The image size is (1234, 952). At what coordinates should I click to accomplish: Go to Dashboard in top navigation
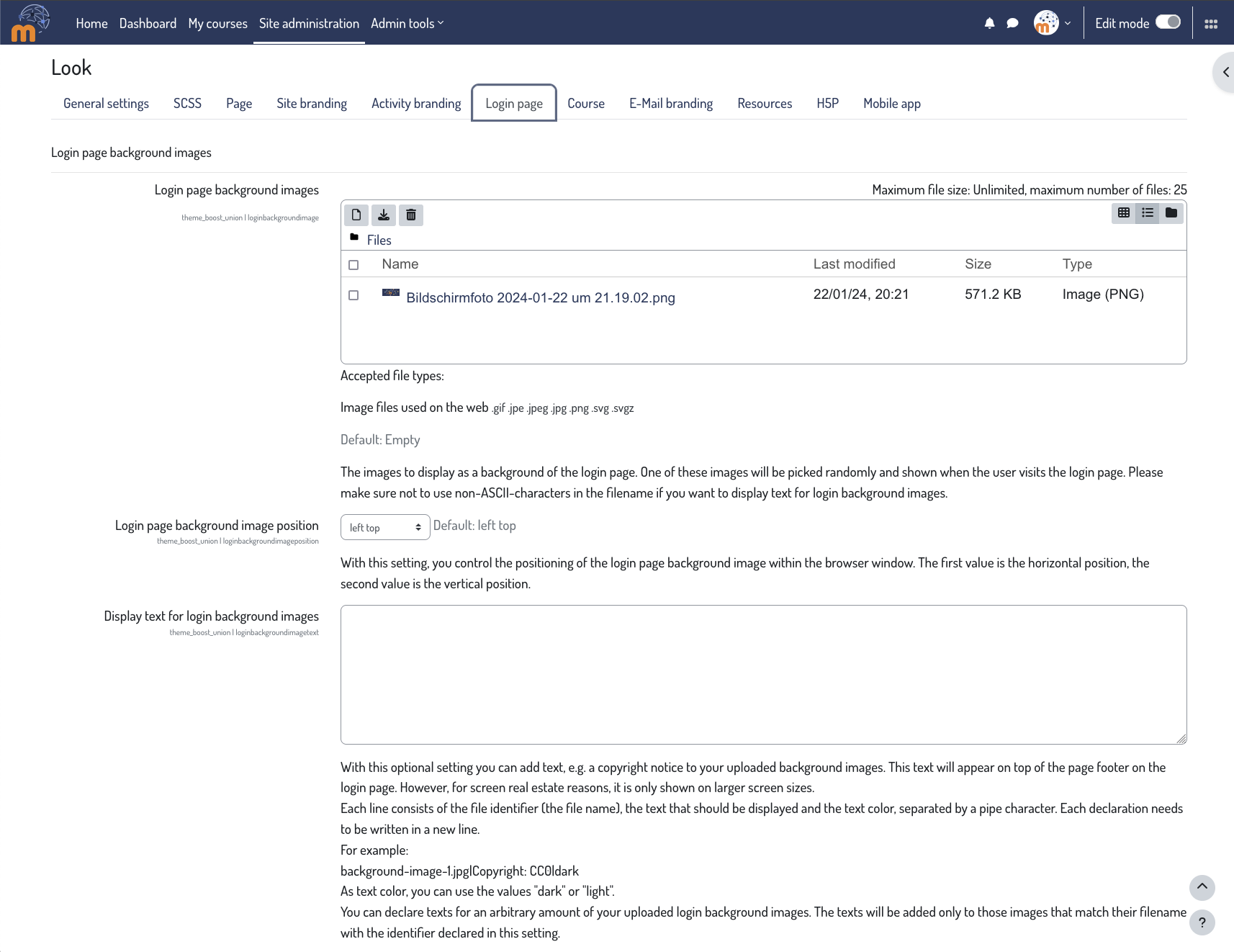point(148,23)
